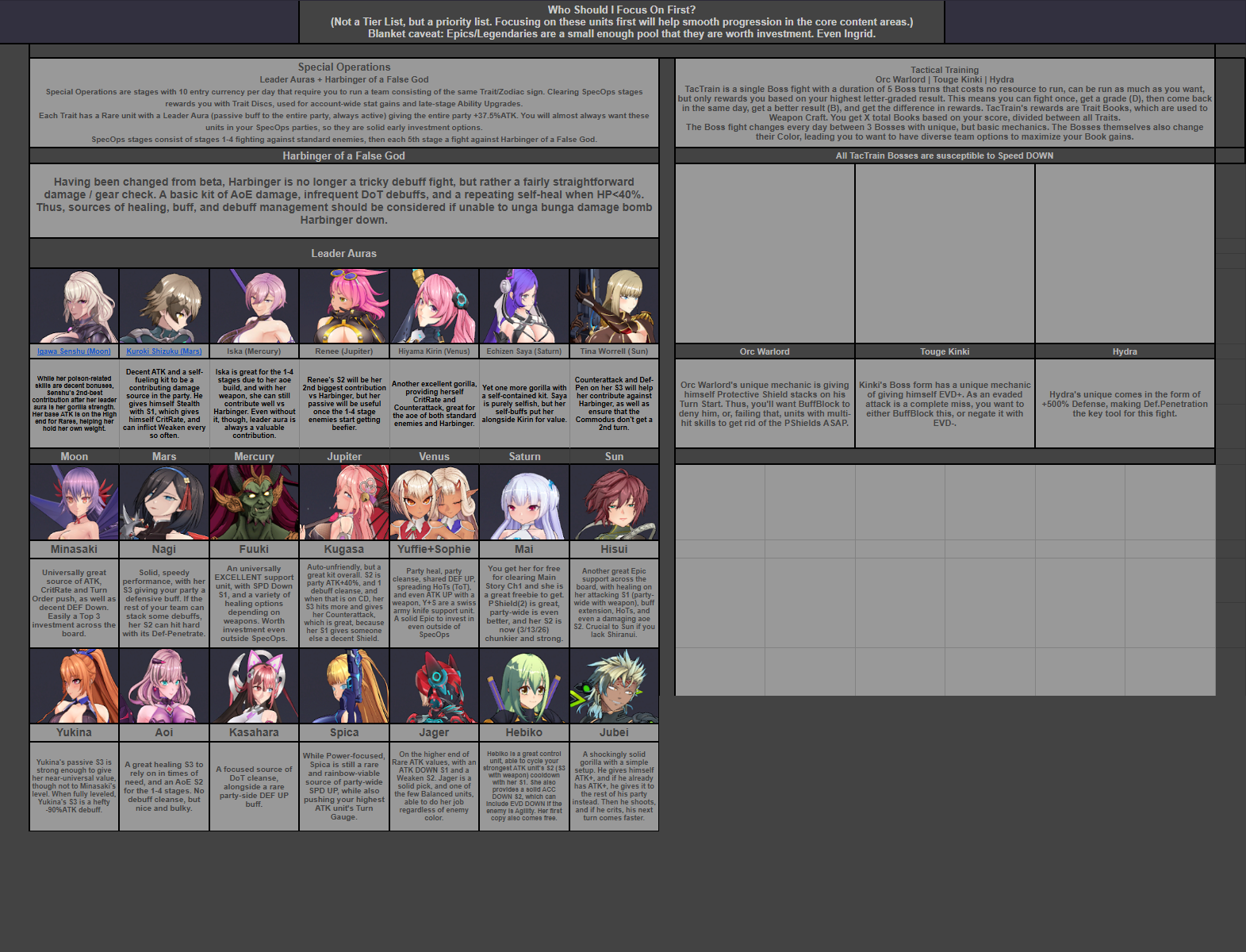
Task: Select Nagi's portrait image
Action: [x=164, y=502]
